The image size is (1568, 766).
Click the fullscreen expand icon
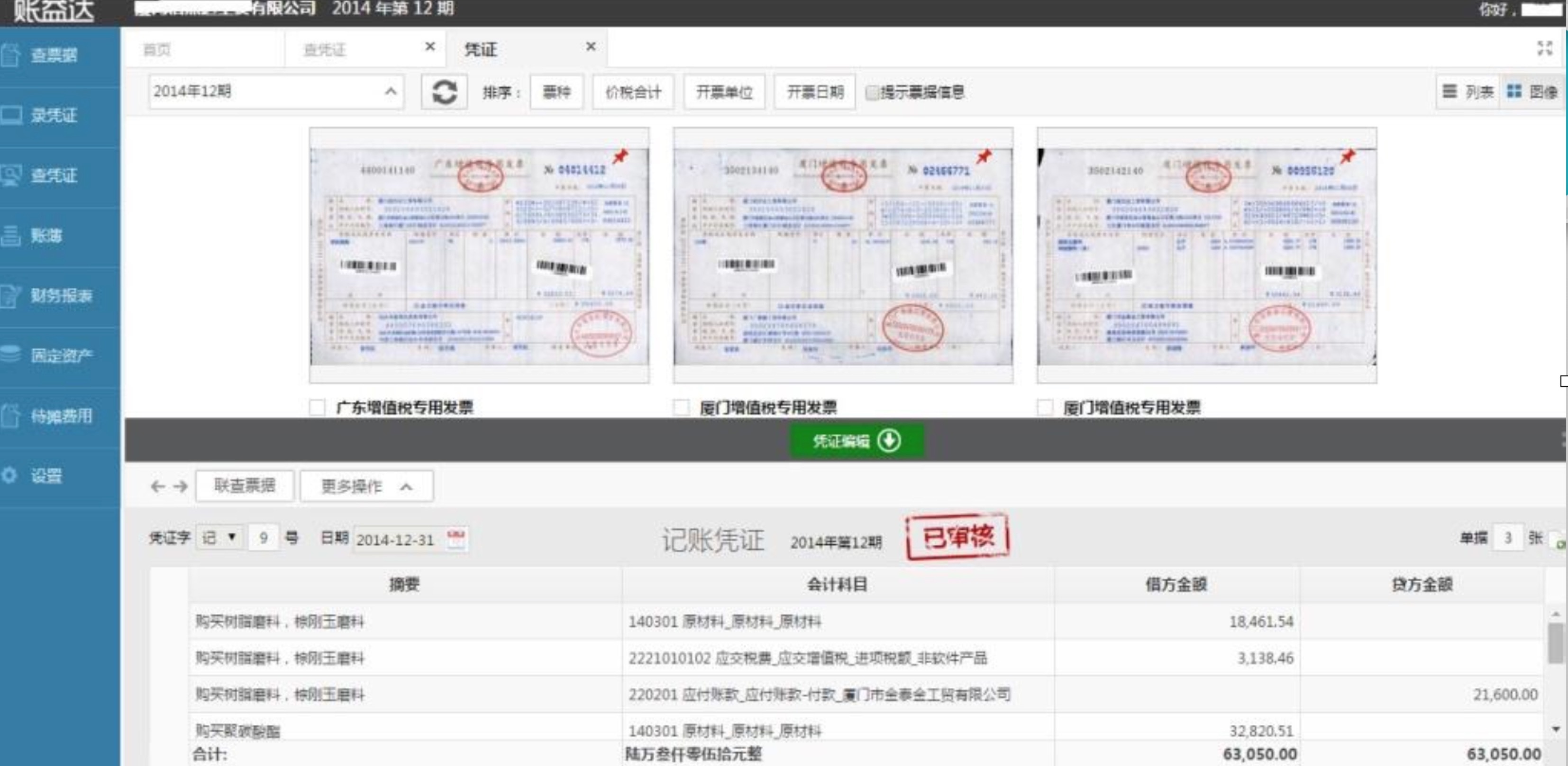click(1544, 48)
